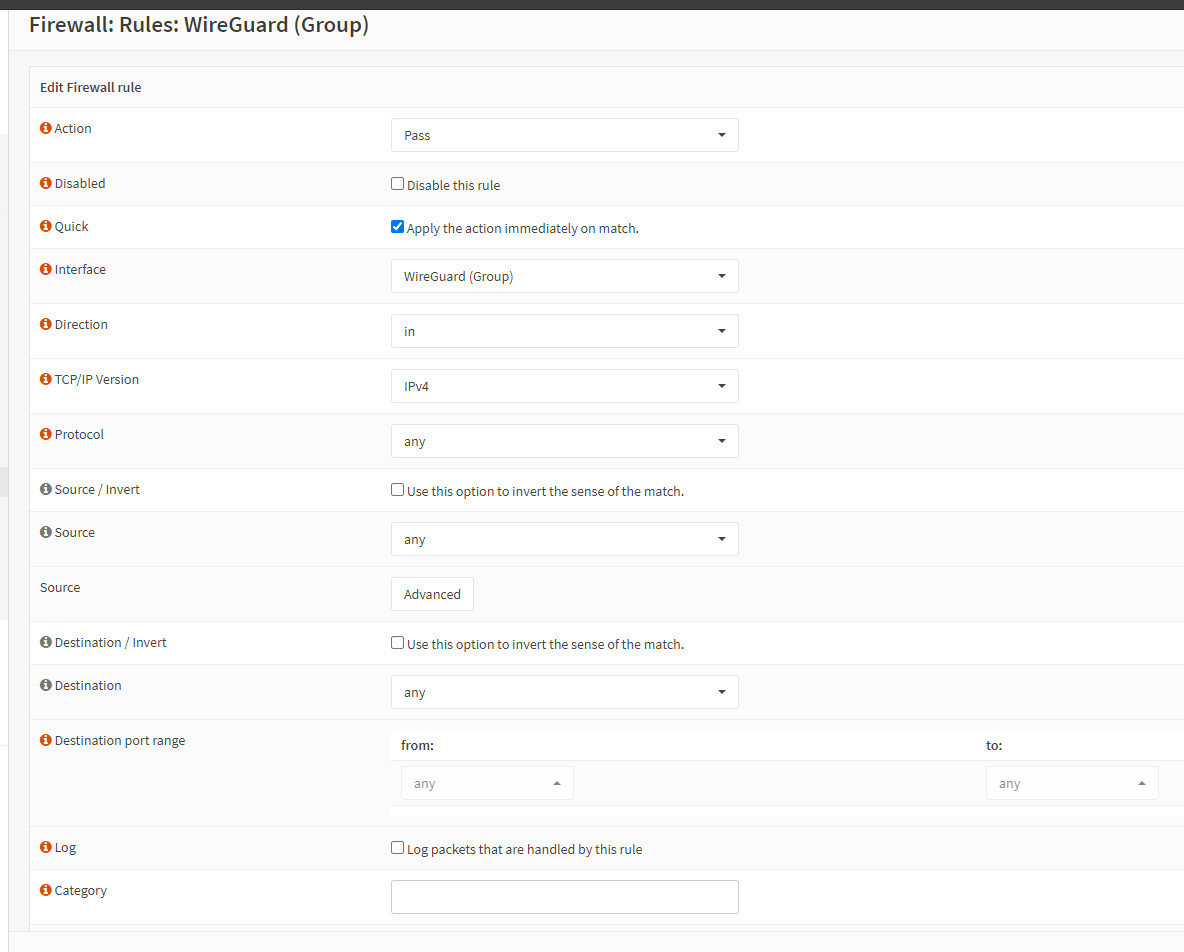1184x952 pixels.
Task: Click the info icon beside Action
Action: (x=45, y=128)
